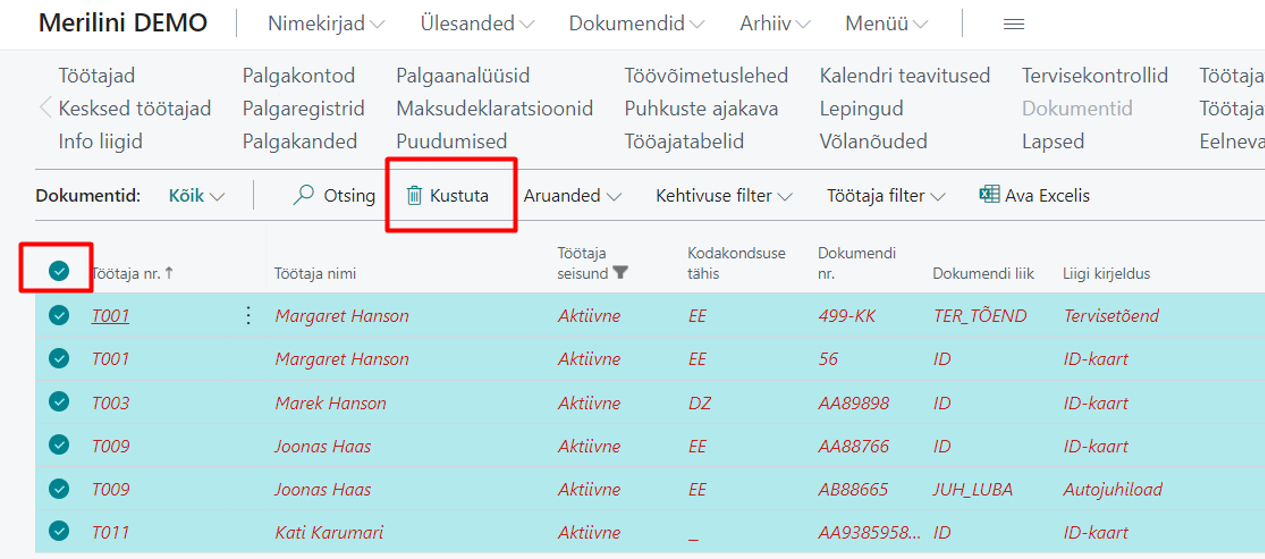Go to Kalendri teavitused
The width and height of the screenshot is (1265, 559).
point(905,76)
